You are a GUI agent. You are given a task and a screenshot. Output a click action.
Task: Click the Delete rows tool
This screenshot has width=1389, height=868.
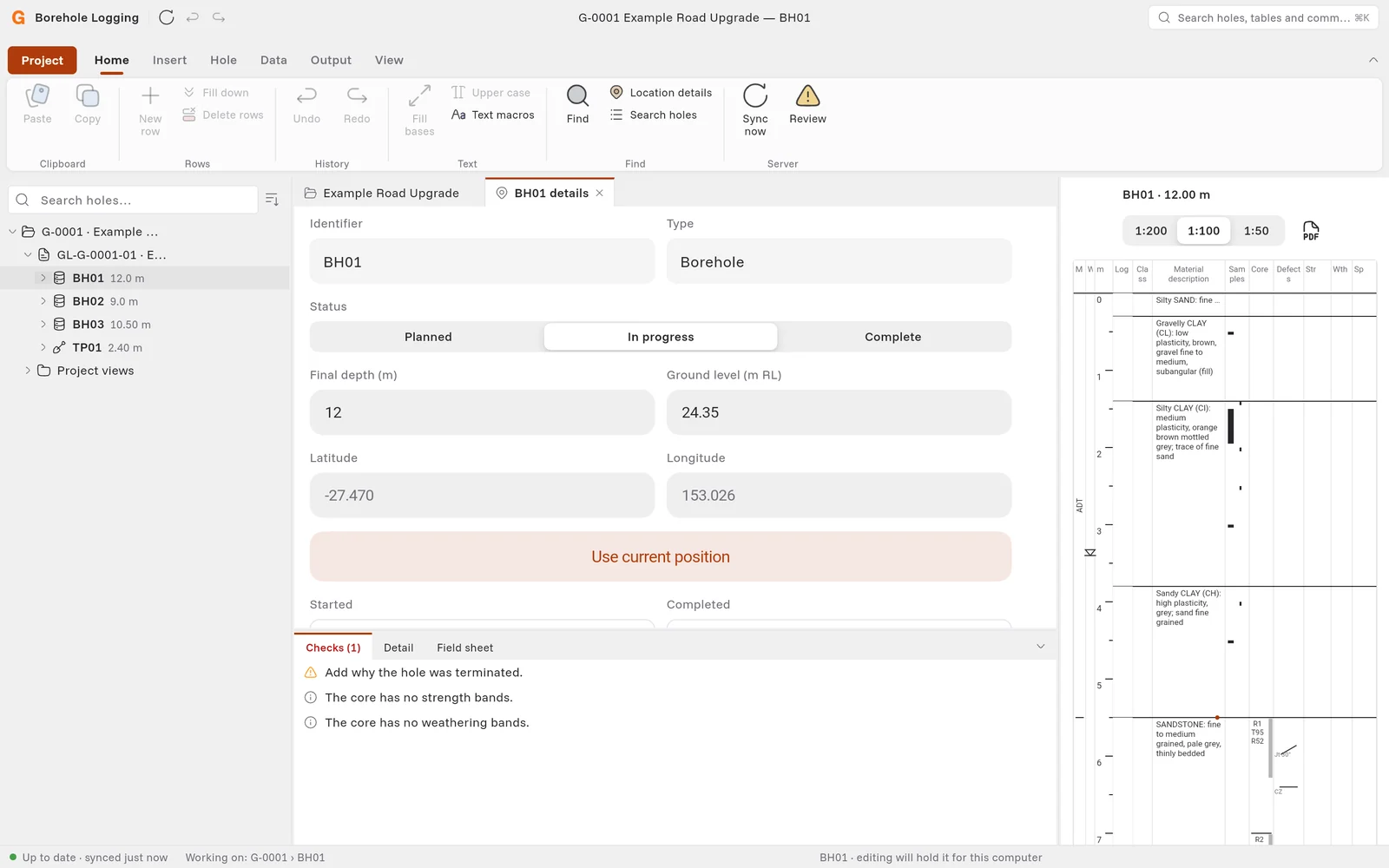tap(223, 115)
